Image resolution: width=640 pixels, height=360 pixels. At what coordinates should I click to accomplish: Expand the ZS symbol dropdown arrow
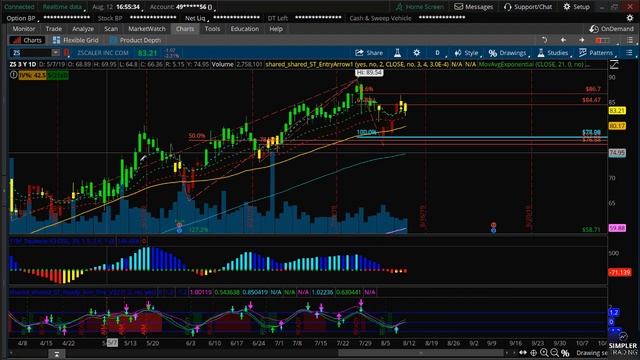pyautogui.click(x=56, y=53)
